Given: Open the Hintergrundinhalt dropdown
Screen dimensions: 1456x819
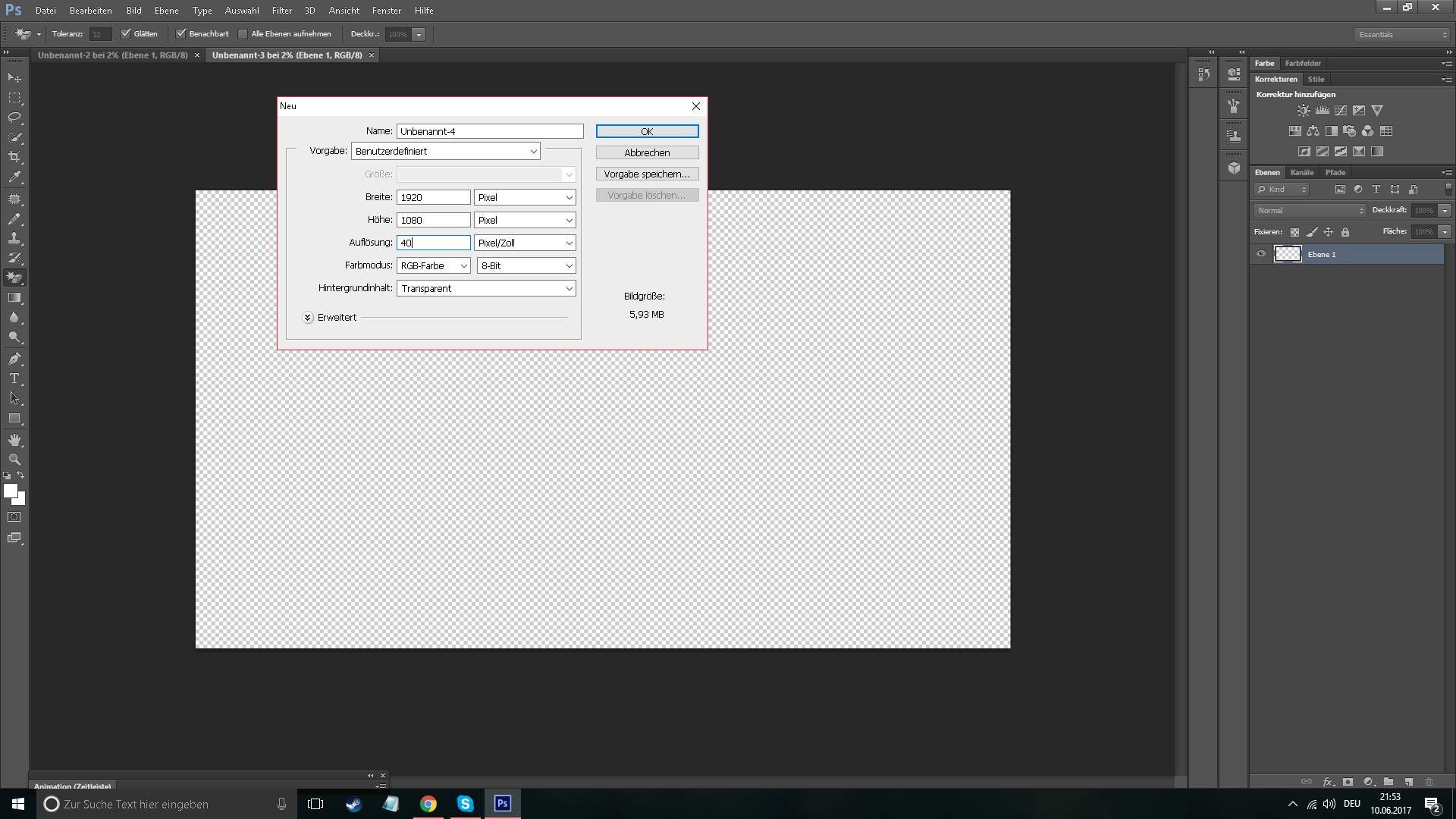Looking at the screenshot, I should point(486,289).
